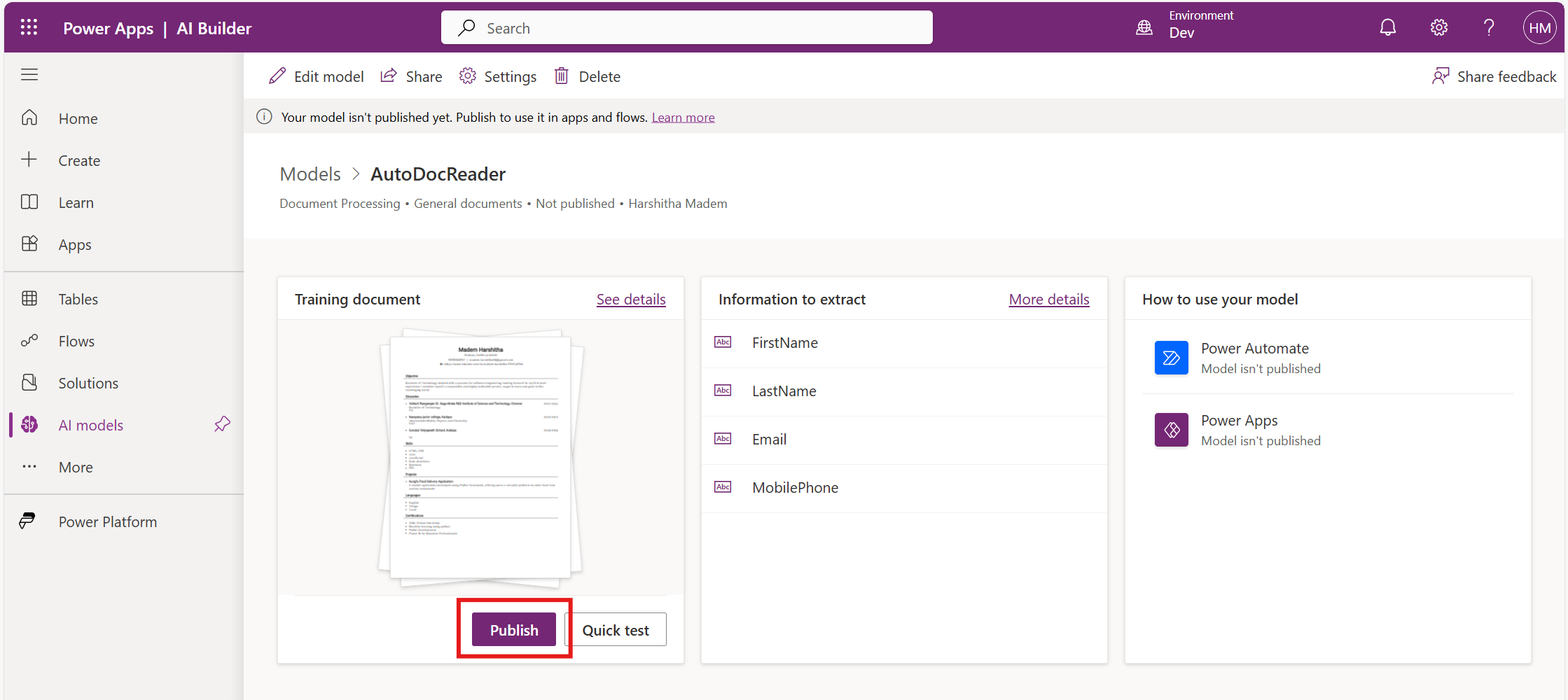
Task: Click the help question mark icon
Action: (x=1489, y=28)
